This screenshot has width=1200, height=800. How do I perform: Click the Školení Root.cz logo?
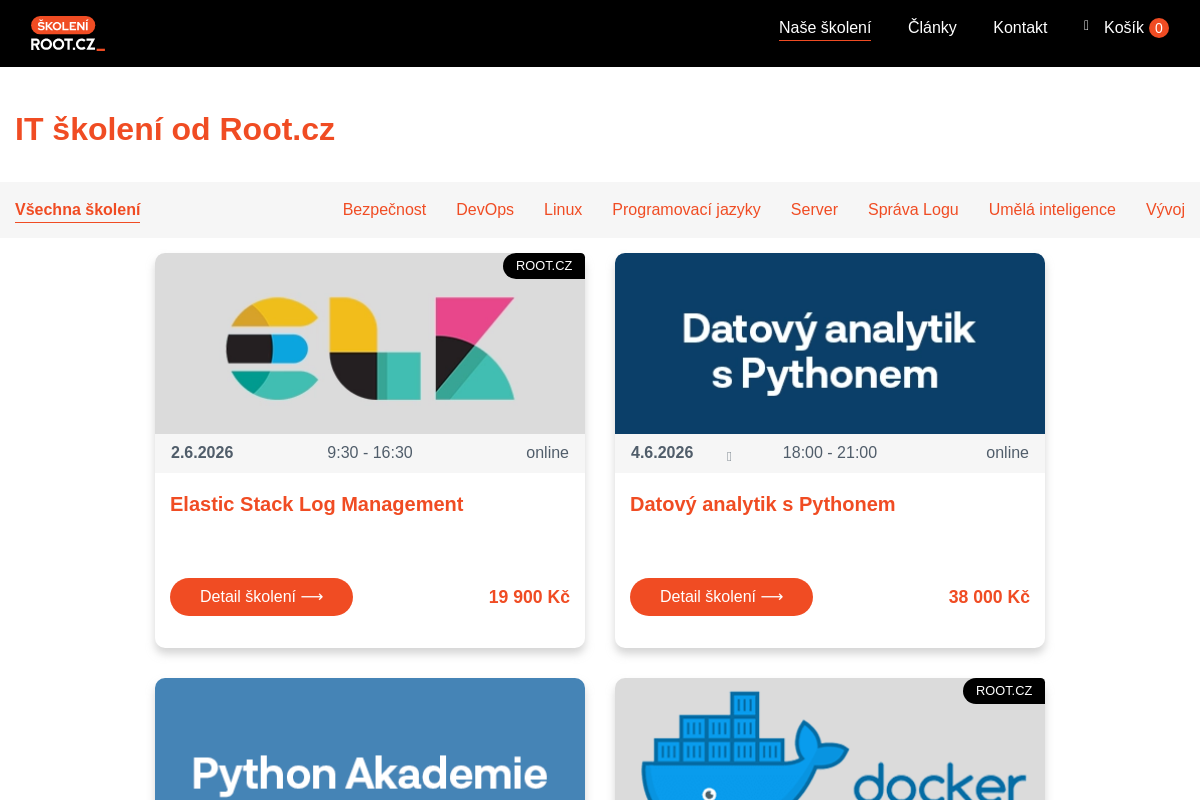click(x=67, y=33)
